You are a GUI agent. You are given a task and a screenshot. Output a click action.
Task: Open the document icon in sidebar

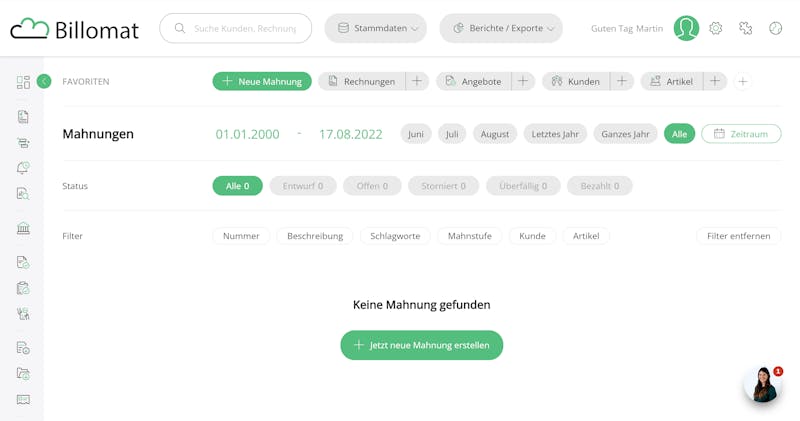coord(23,117)
